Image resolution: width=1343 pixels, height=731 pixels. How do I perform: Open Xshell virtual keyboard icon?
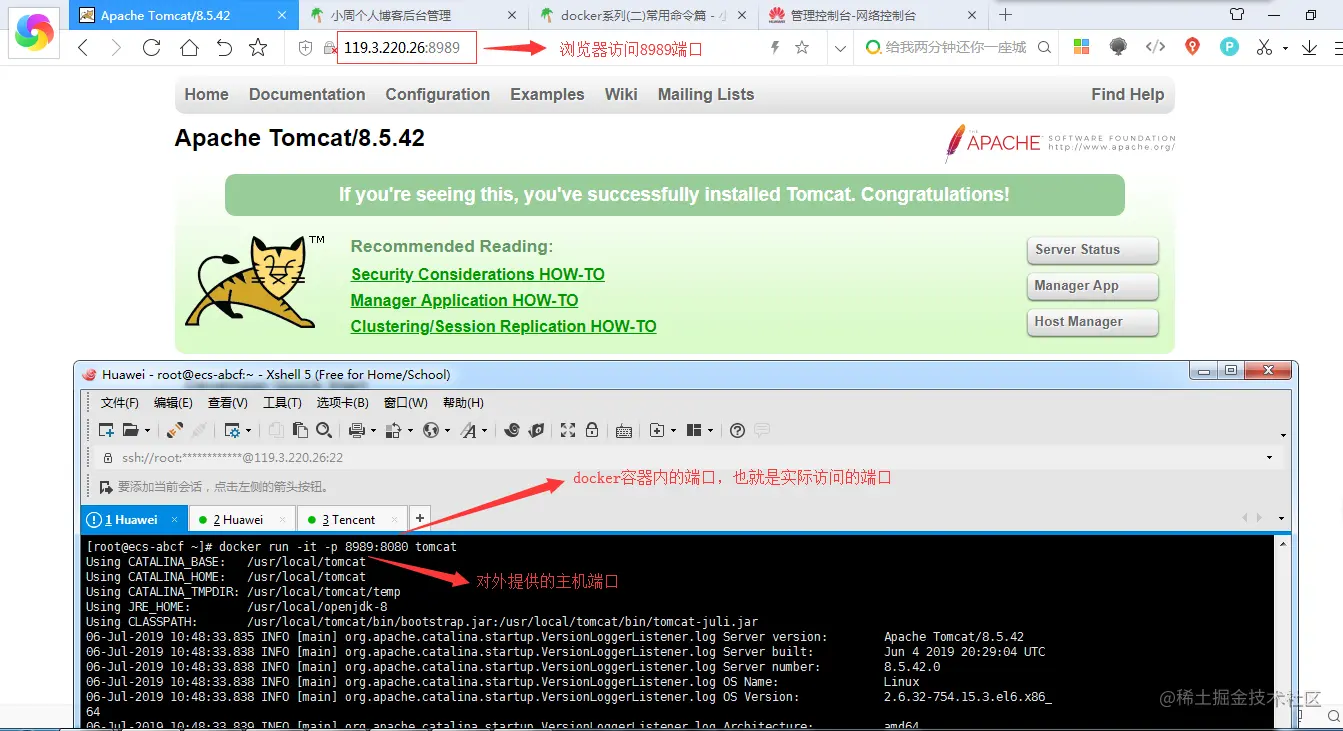(624, 431)
